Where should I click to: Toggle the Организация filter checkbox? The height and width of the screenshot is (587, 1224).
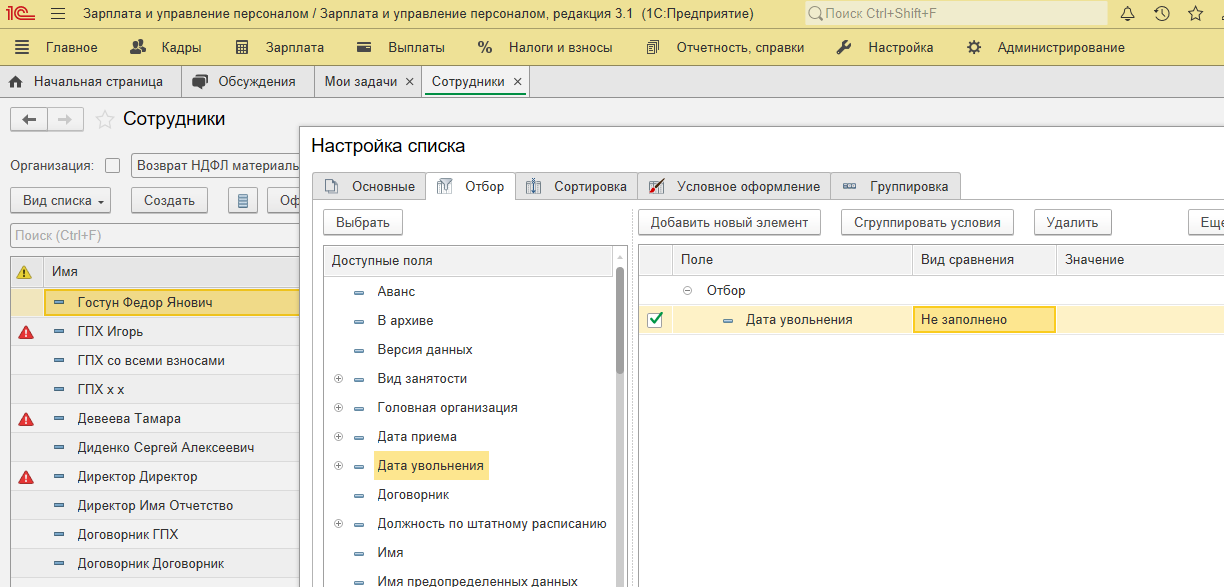coord(112,166)
